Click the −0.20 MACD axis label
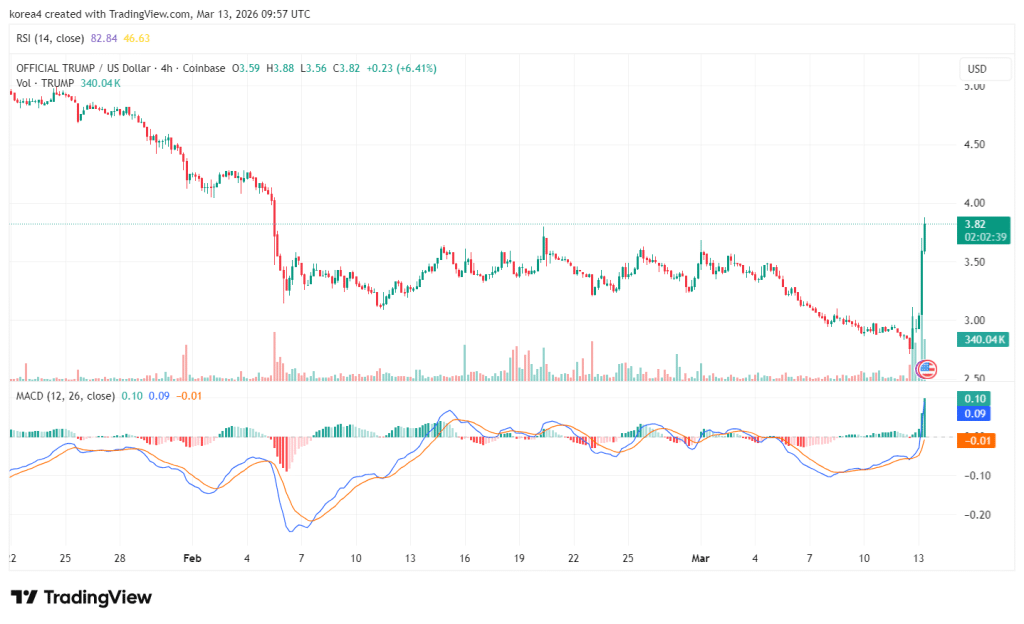 [978, 515]
